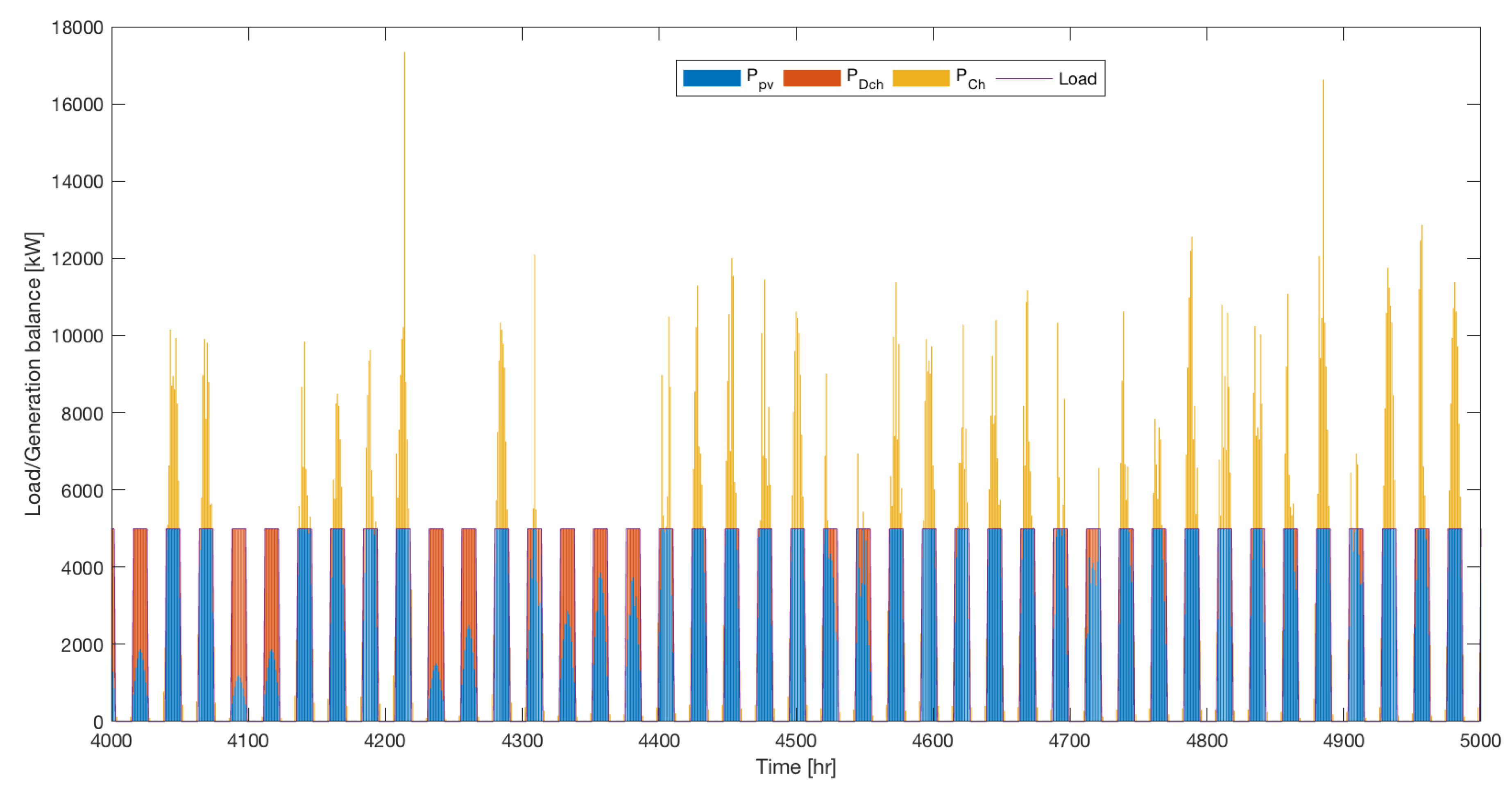Viewport: 1512px width, 794px height.
Task: Click the y-axis tick label 14000
Action: pyautogui.click(x=77, y=182)
